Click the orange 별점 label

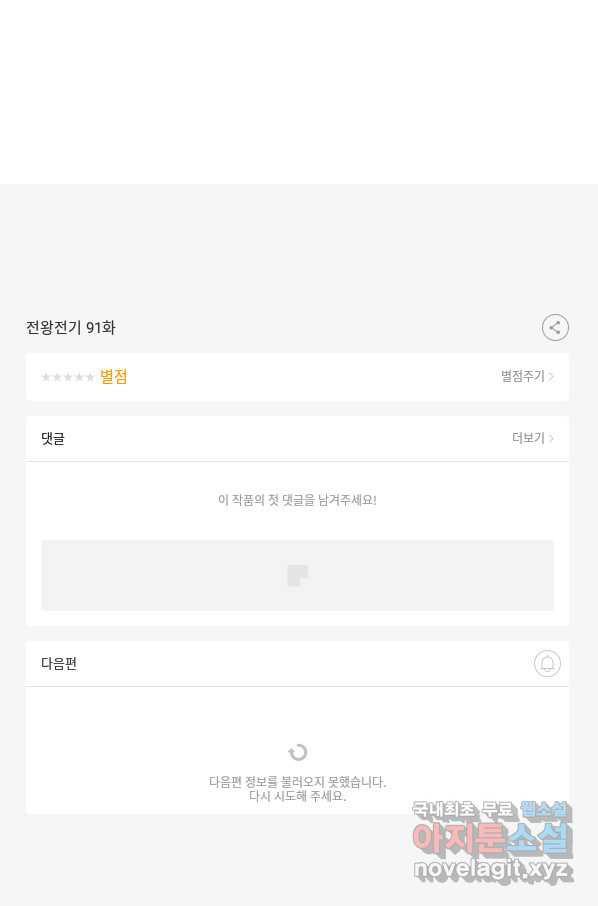point(113,377)
